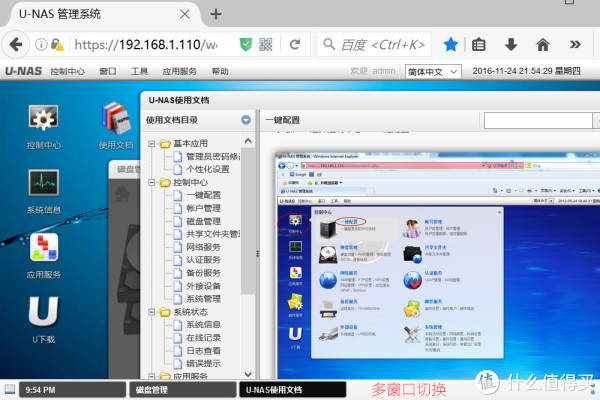Open a new browser tab with plus
The image size is (600, 400).
(216, 15)
